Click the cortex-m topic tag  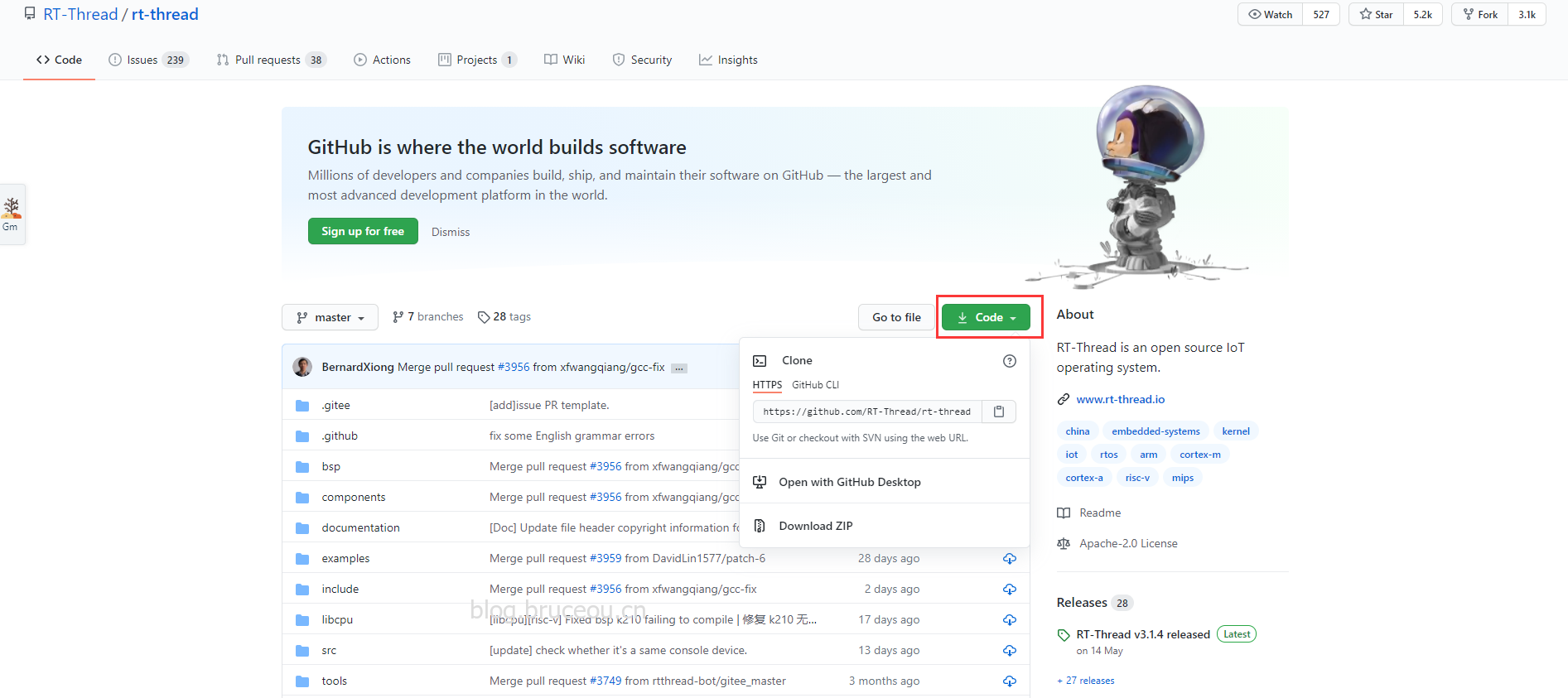pos(1199,455)
